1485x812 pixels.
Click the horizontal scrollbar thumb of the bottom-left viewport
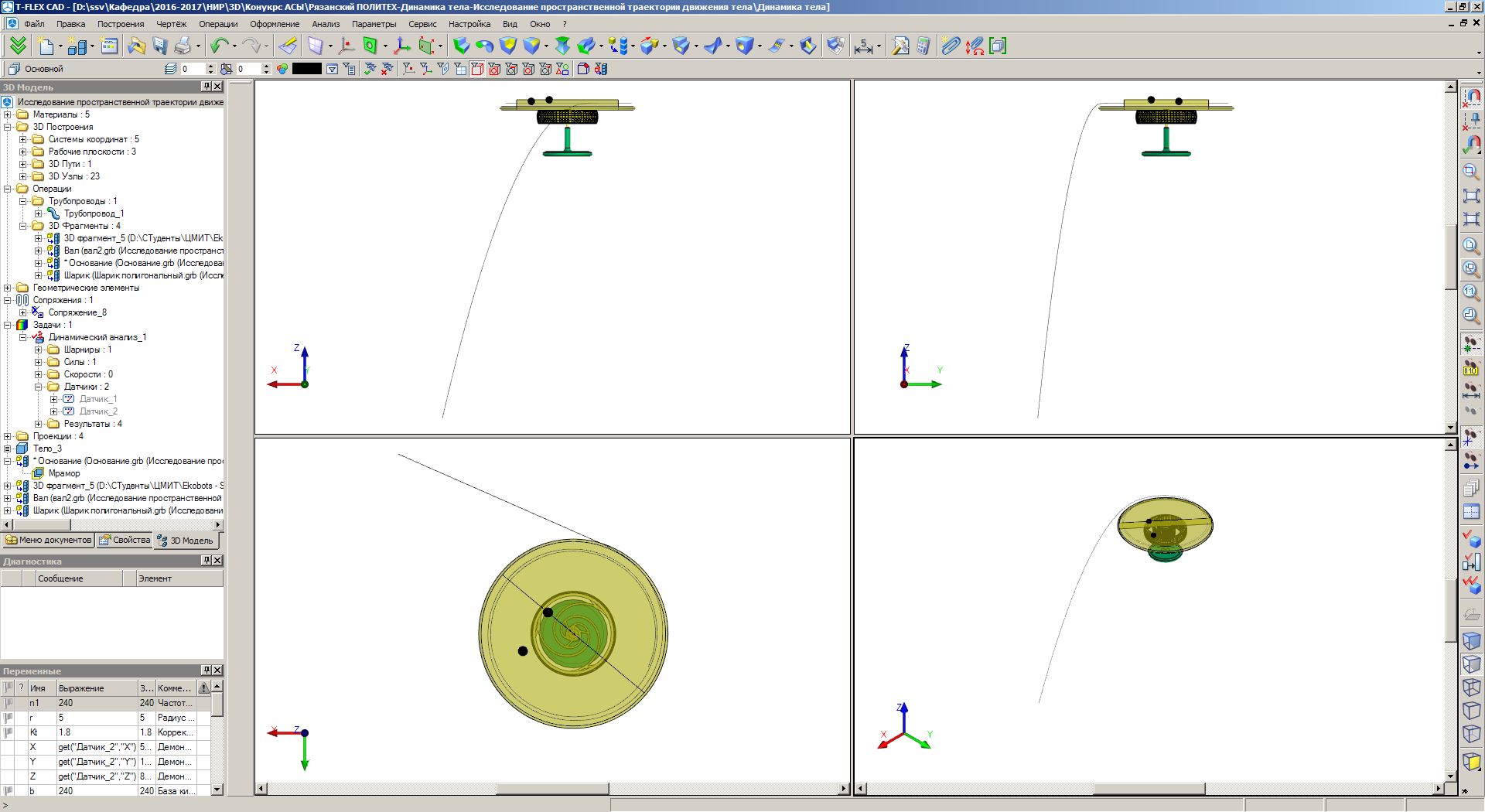[552, 789]
